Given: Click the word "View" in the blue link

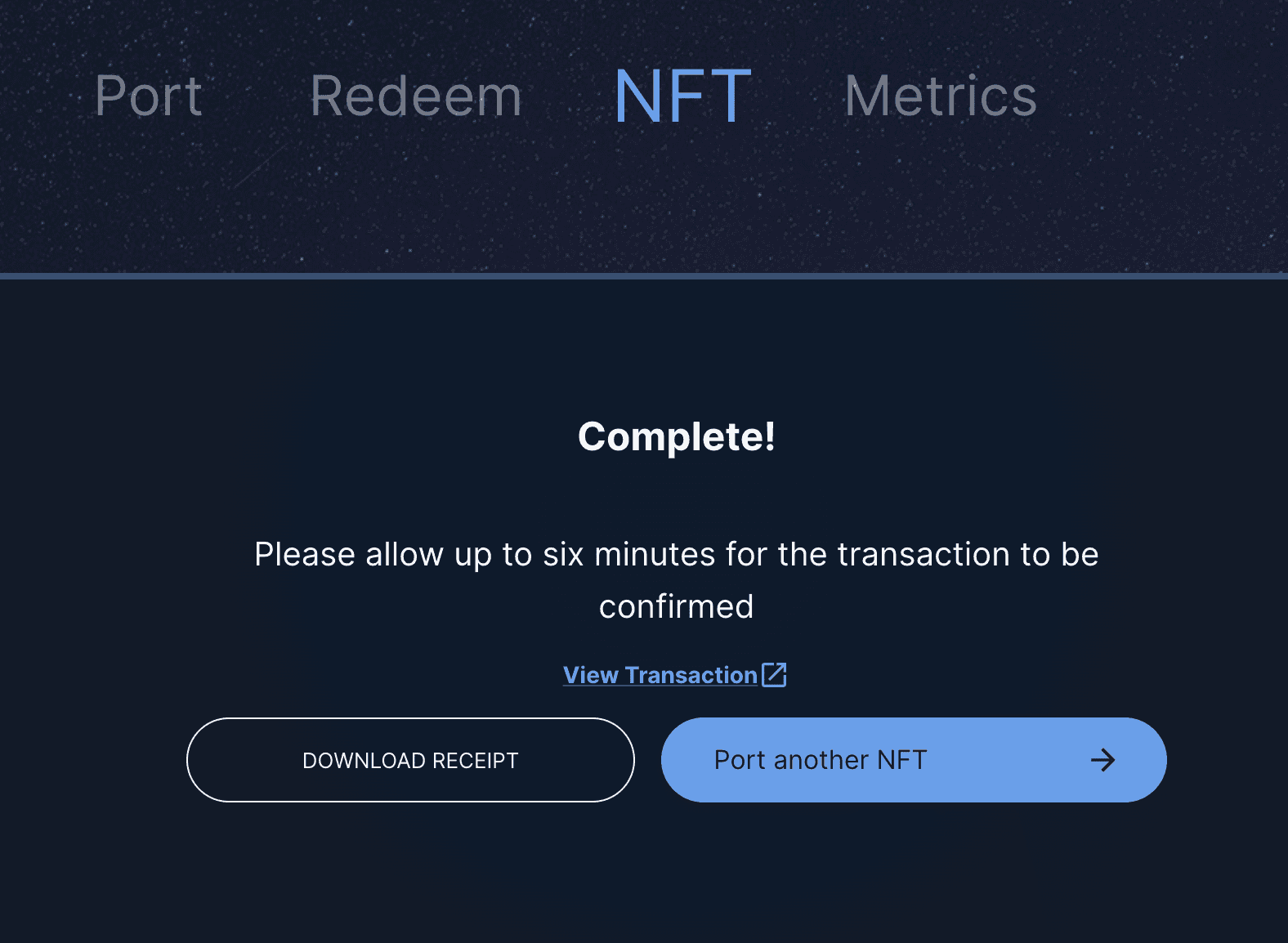Looking at the screenshot, I should 590,675.
